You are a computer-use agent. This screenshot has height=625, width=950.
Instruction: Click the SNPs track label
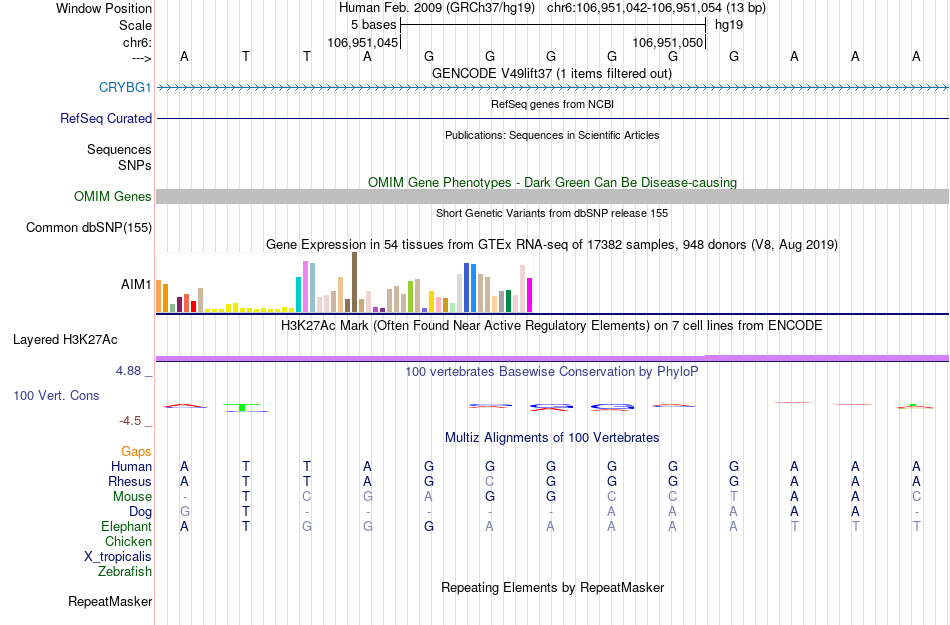[x=135, y=165]
